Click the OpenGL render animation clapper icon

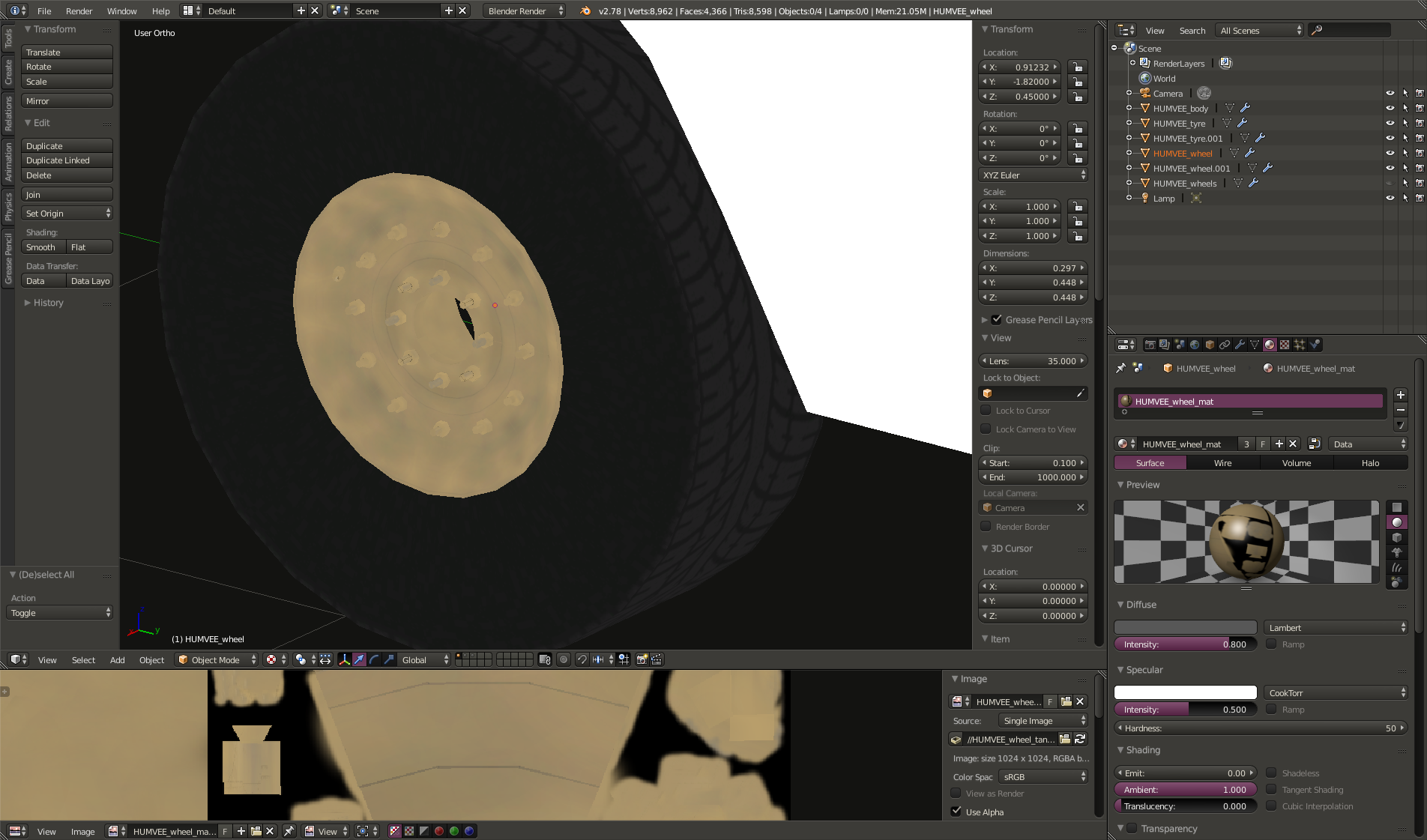point(657,659)
